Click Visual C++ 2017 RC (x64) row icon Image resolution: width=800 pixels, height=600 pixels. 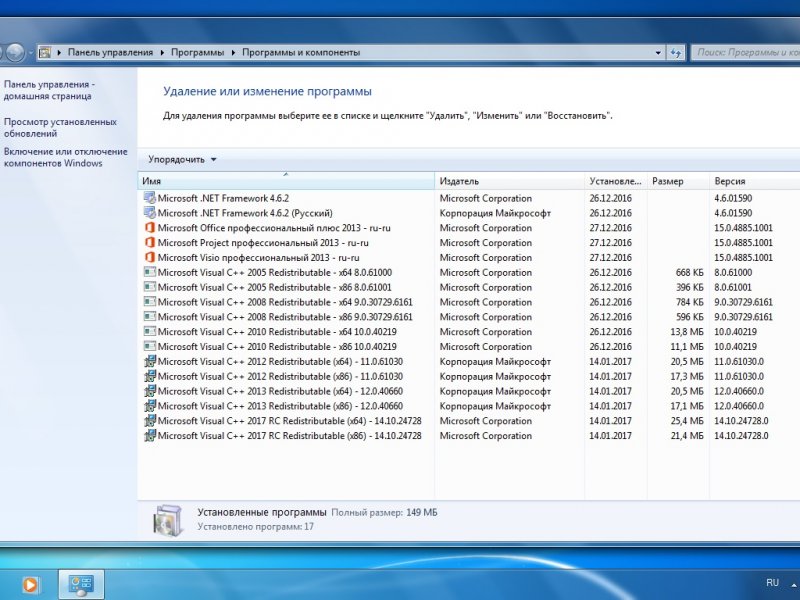149,420
